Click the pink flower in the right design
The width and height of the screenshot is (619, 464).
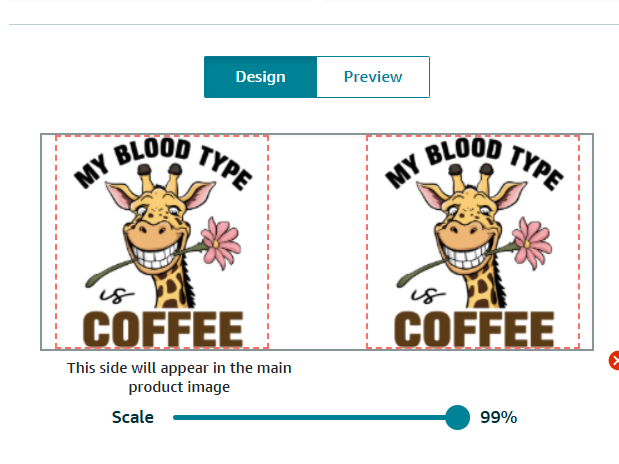click(x=533, y=241)
